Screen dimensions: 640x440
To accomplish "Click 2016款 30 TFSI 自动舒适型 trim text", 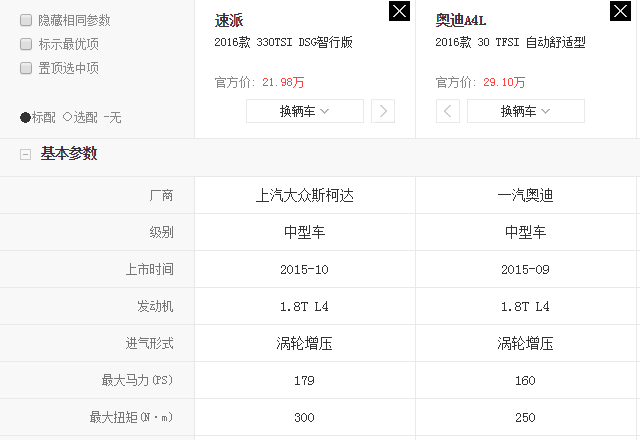I will coord(511,42).
